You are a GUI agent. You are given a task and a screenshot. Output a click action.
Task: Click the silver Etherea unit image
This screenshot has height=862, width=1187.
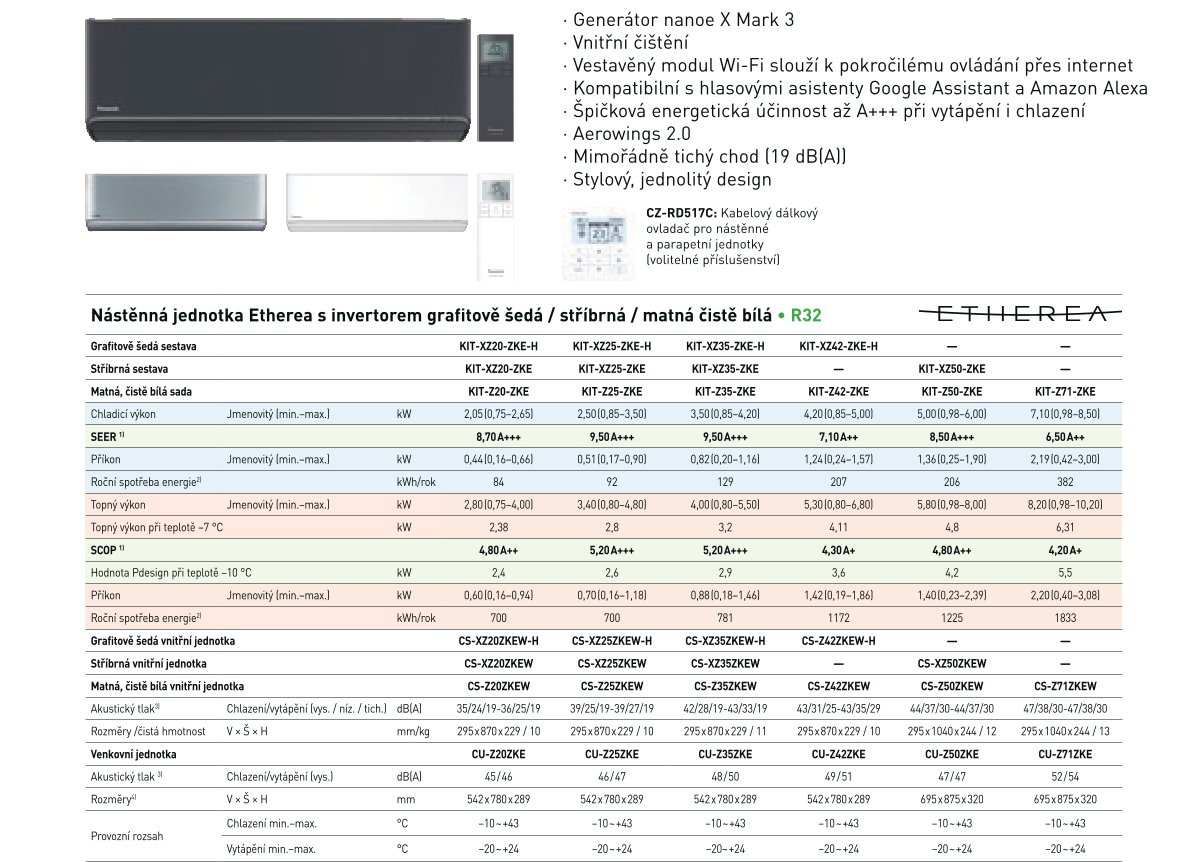click(x=176, y=202)
